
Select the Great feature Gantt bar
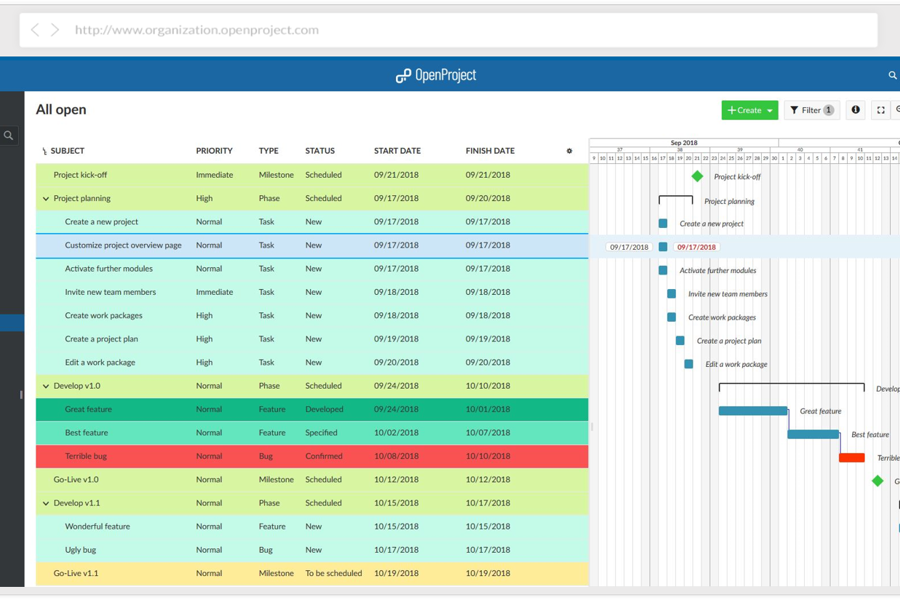pos(753,411)
